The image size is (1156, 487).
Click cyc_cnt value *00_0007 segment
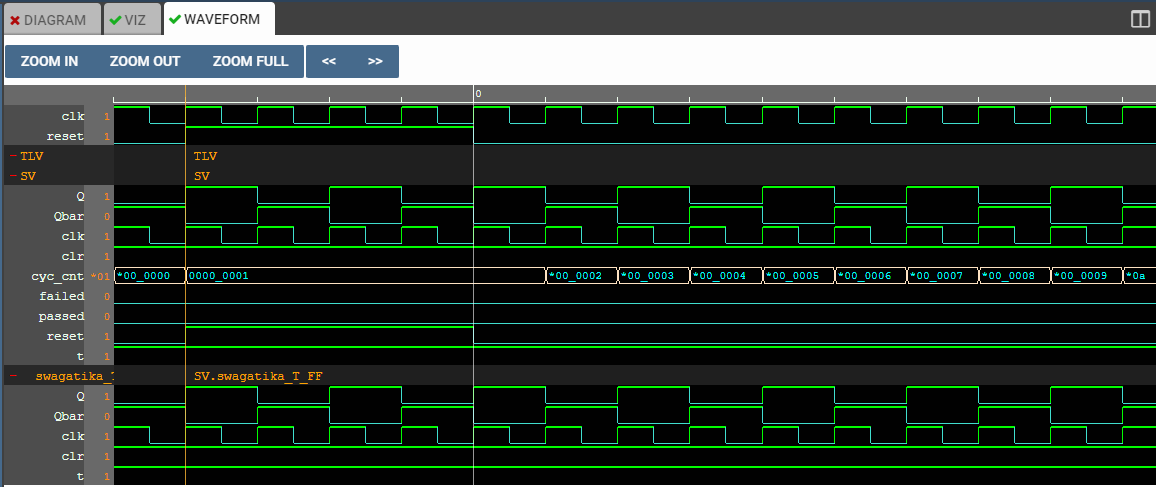(x=942, y=276)
